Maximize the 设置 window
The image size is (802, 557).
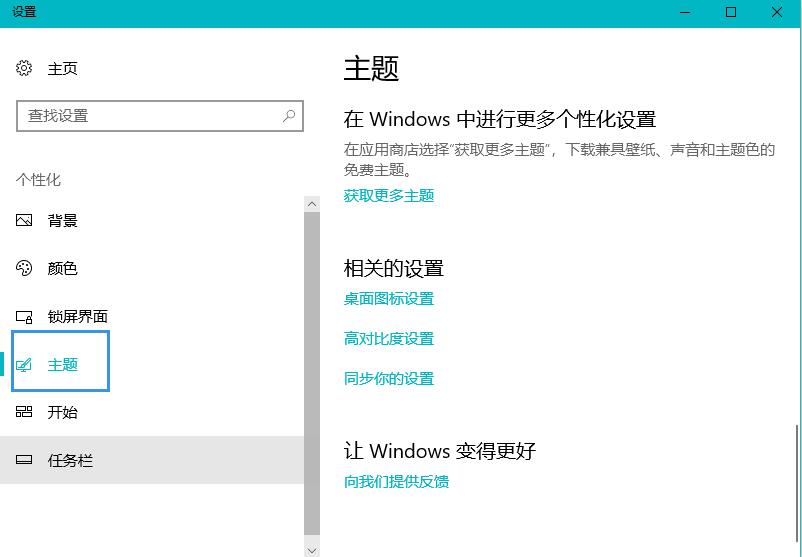coord(731,12)
